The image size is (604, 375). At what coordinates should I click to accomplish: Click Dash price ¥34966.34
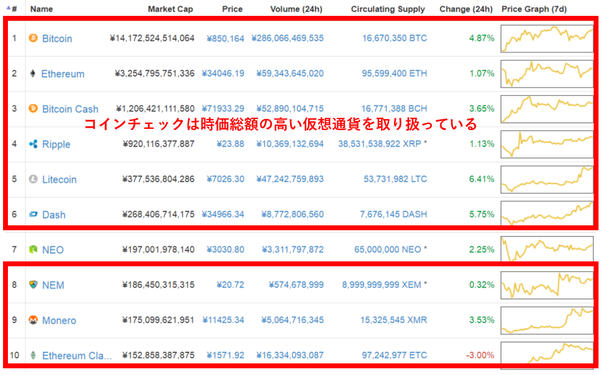click(x=223, y=214)
